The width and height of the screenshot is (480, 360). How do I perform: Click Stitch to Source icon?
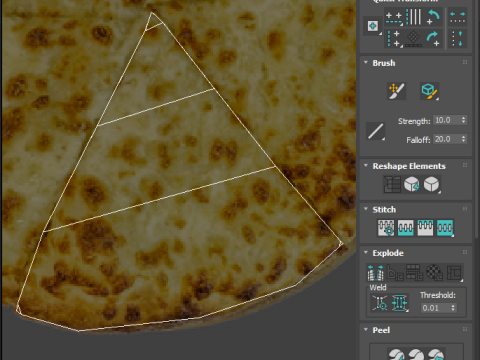[x=425, y=228]
